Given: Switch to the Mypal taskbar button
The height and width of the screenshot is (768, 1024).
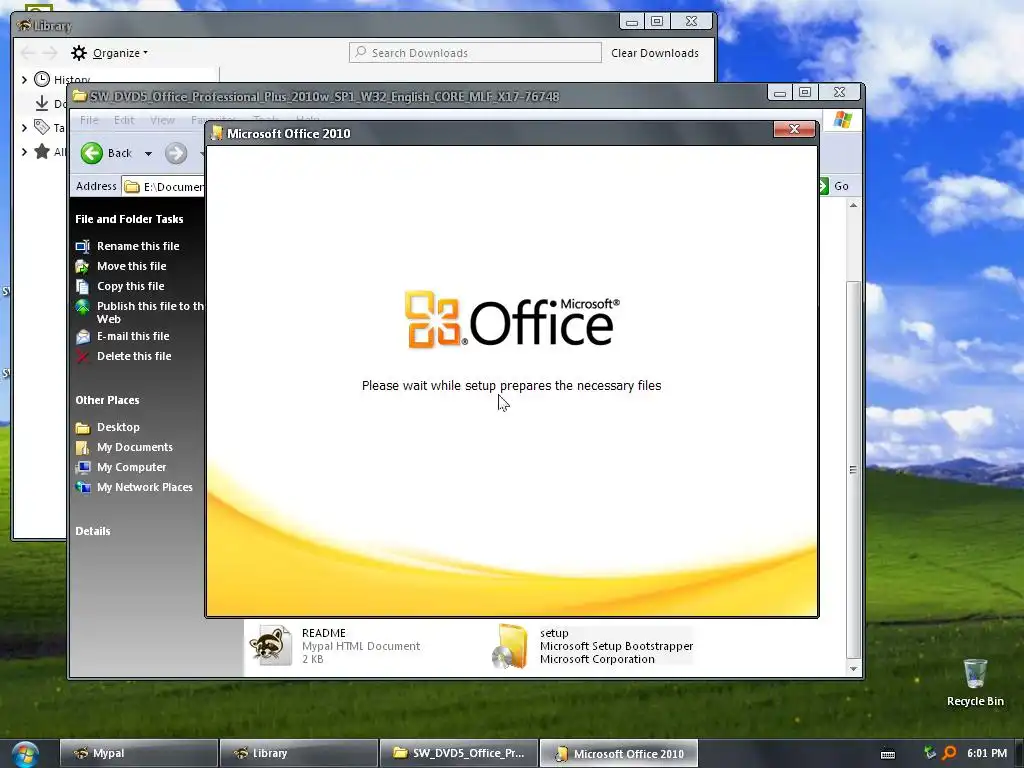Looking at the screenshot, I should [138, 754].
